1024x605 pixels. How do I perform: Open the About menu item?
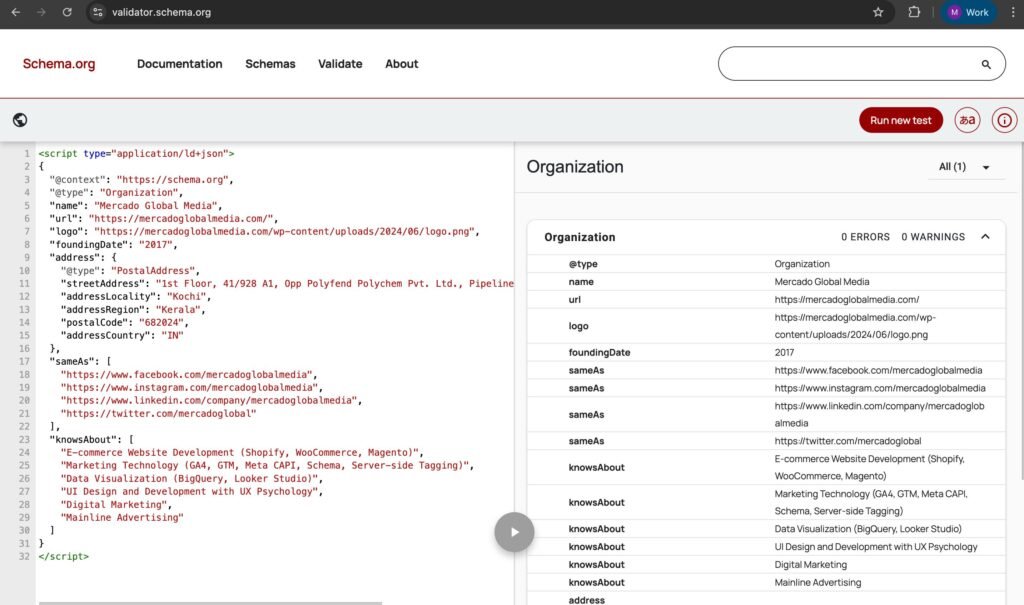coord(402,63)
